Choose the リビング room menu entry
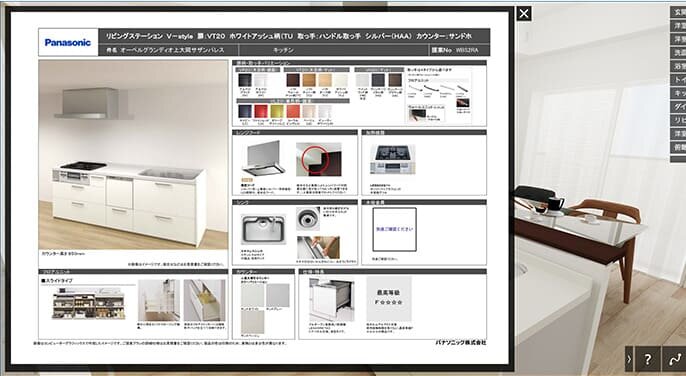Viewport: 686px width, 376px height. coord(678,120)
